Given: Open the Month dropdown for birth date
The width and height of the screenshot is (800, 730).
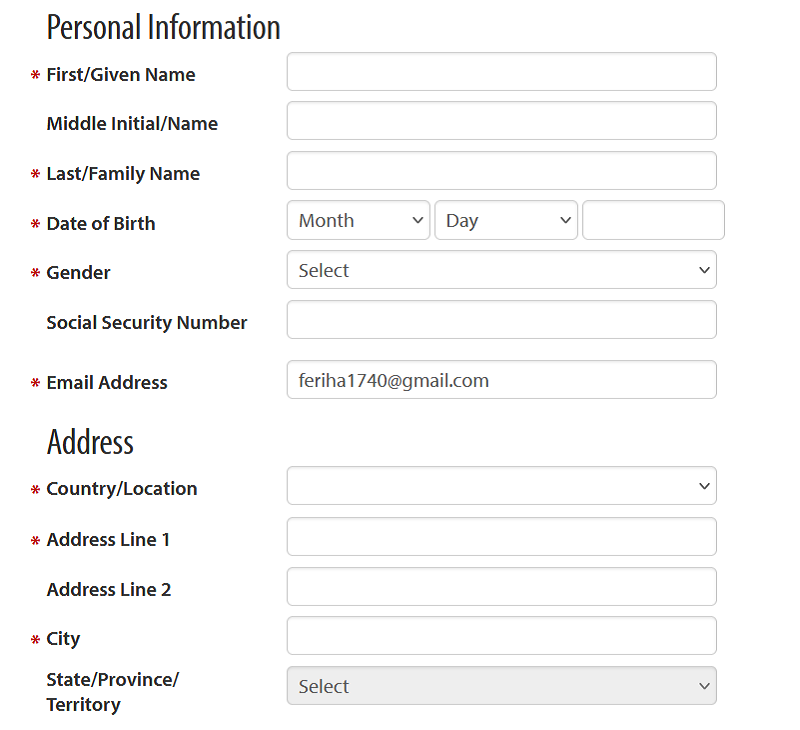Looking at the screenshot, I should (x=358, y=220).
